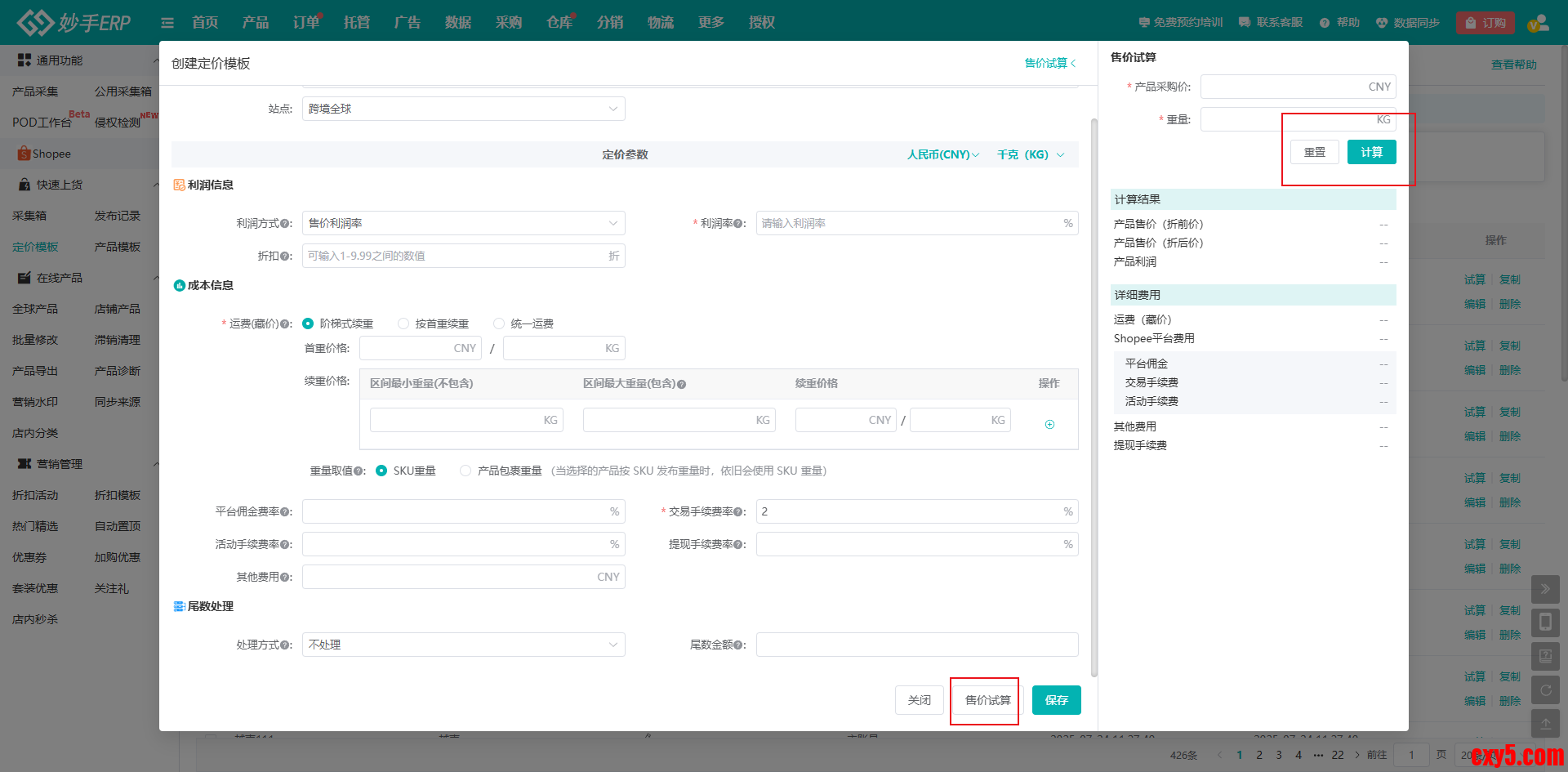Click the help icon next to 平台佣金费率

286,512
